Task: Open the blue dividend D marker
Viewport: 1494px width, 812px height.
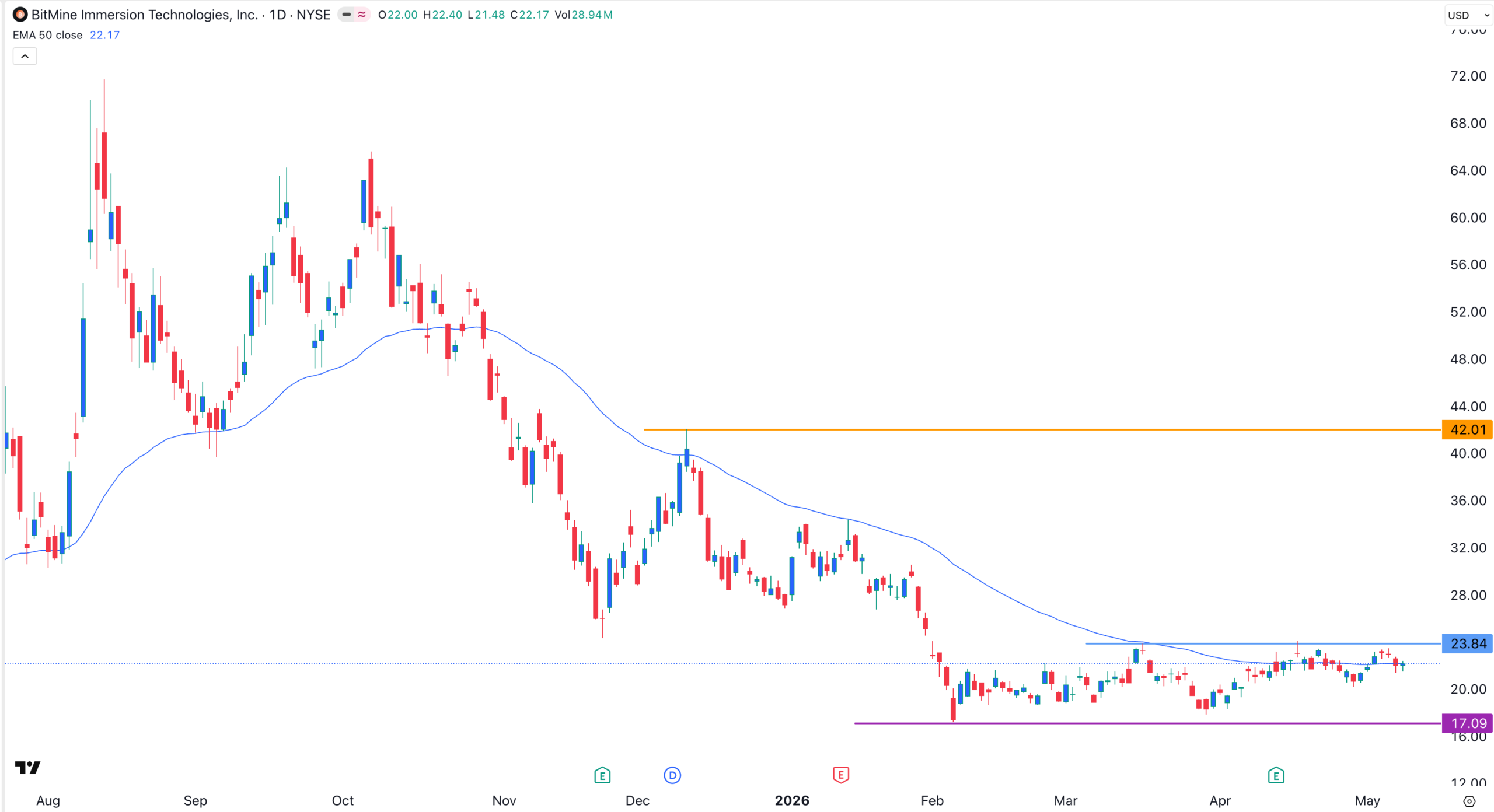Action: [672, 775]
